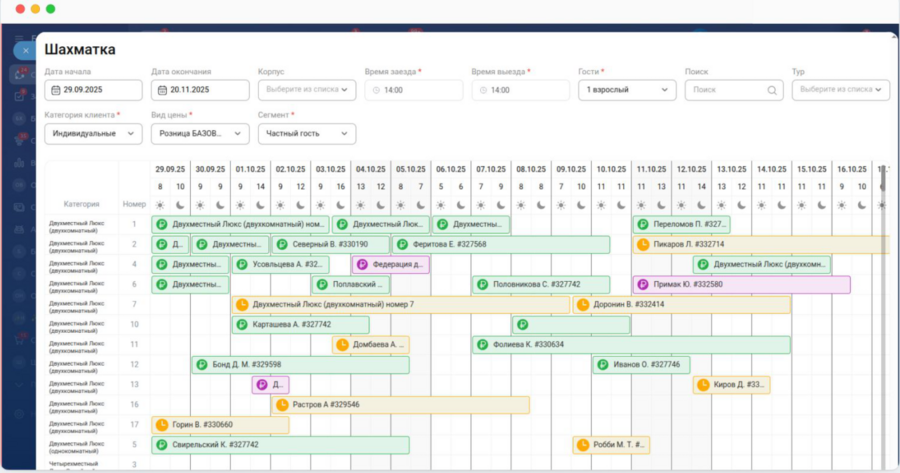
Task: Close the Шахматка panel with the X button
Action: click(x=26, y=51)
